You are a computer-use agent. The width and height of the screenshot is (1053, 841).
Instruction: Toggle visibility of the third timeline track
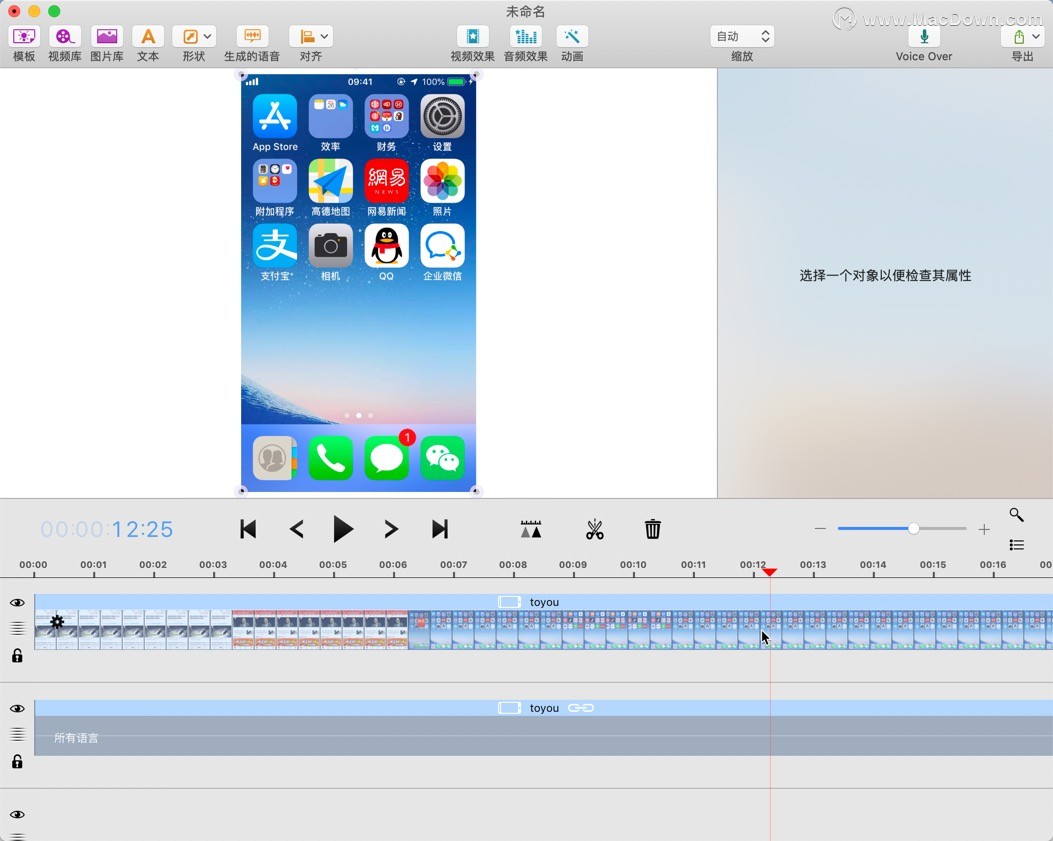pyautogui.click(x=17, y=815)
